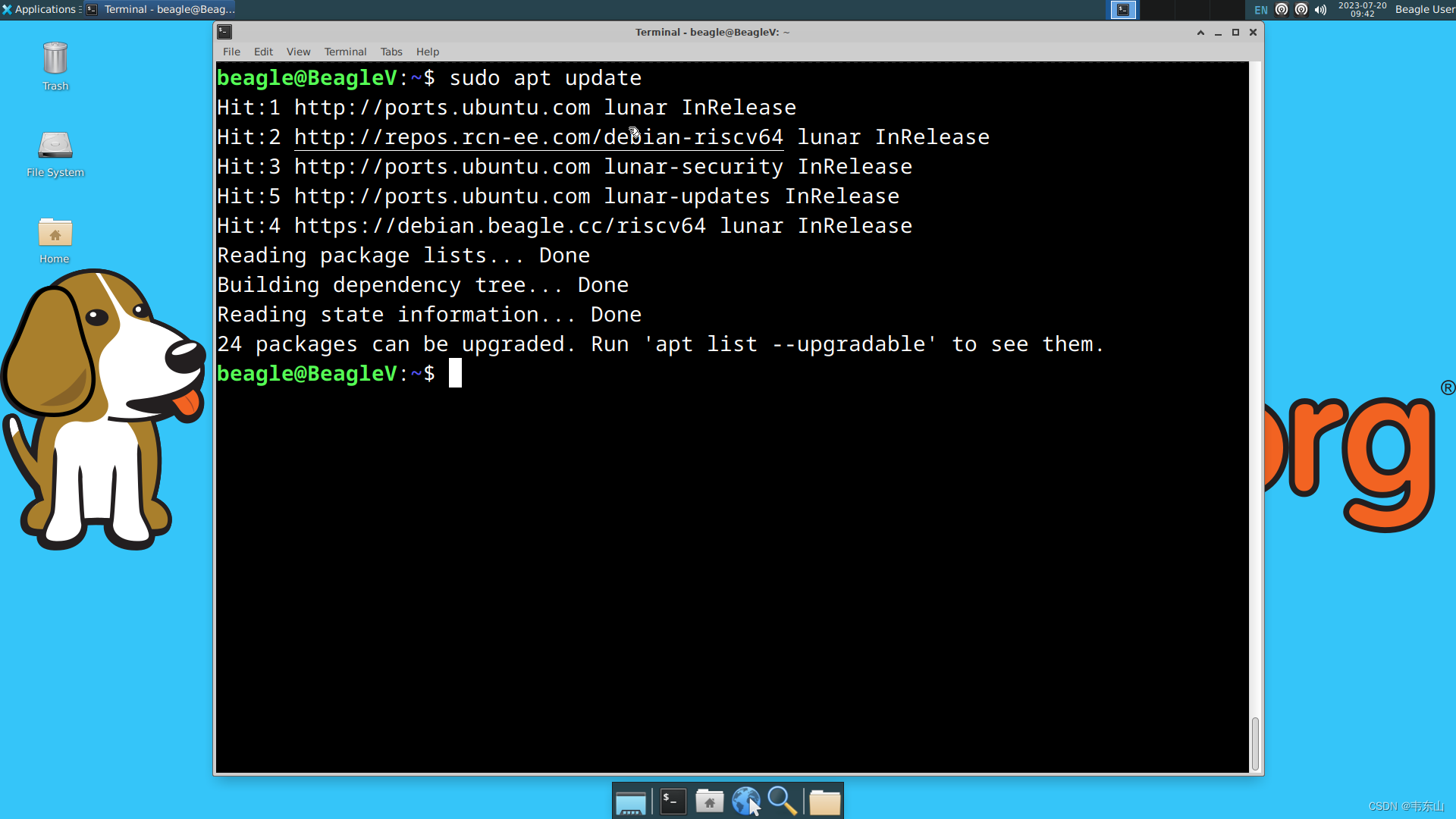
Task: Click the Help menu in terminal
Action: 428,51
